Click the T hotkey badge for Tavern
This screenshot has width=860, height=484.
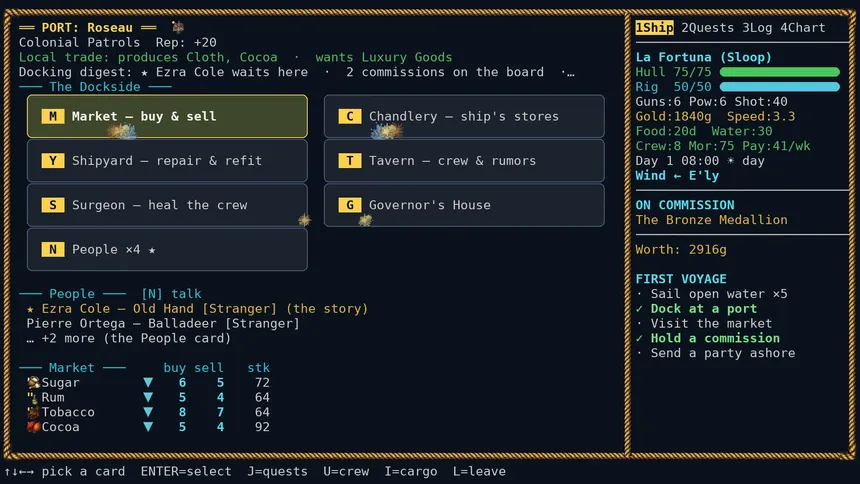[x=349, y=161]
